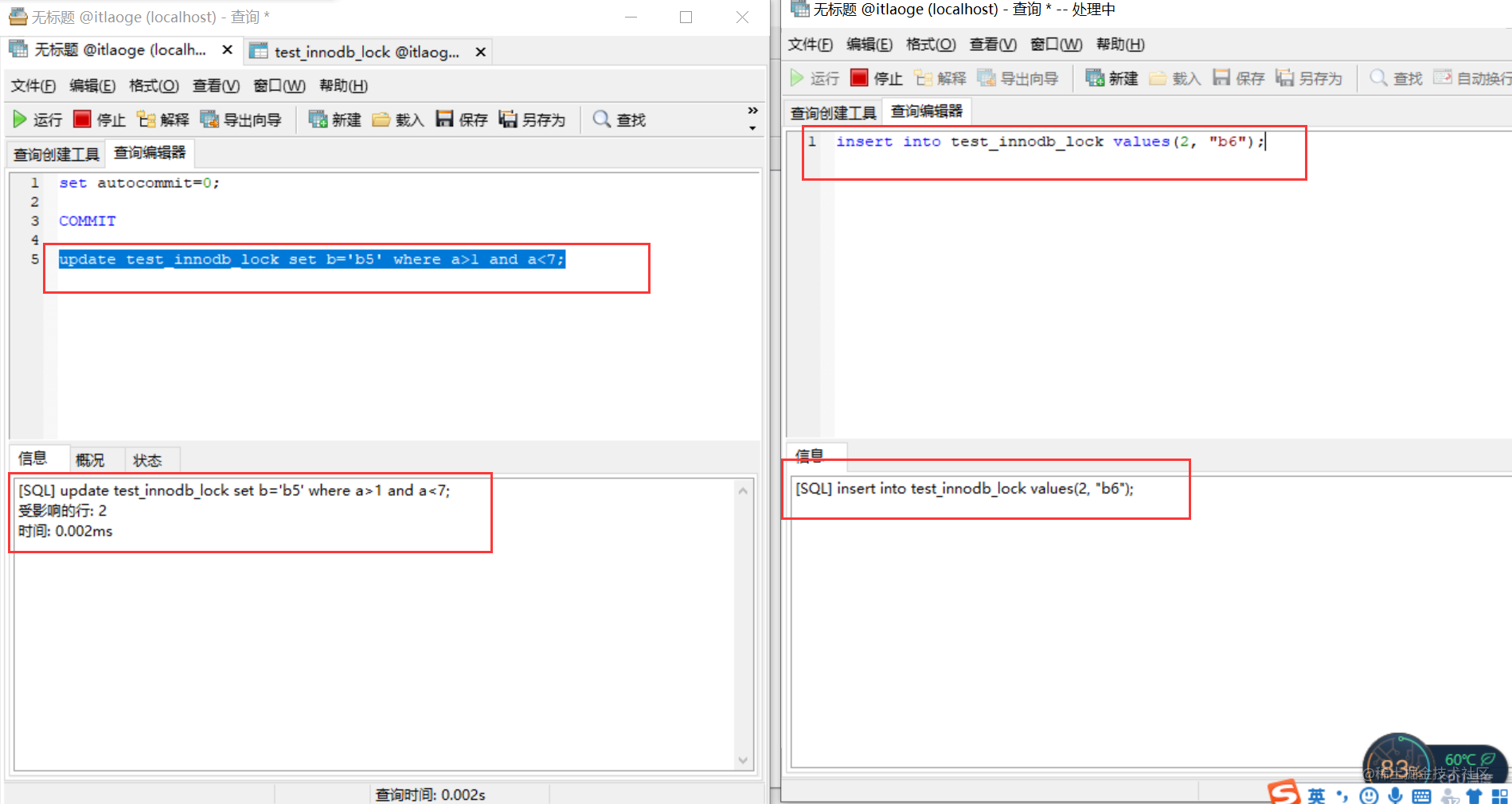
Task: Click New (新建) in the left window toolbar
Action: (x=334, y=119)
